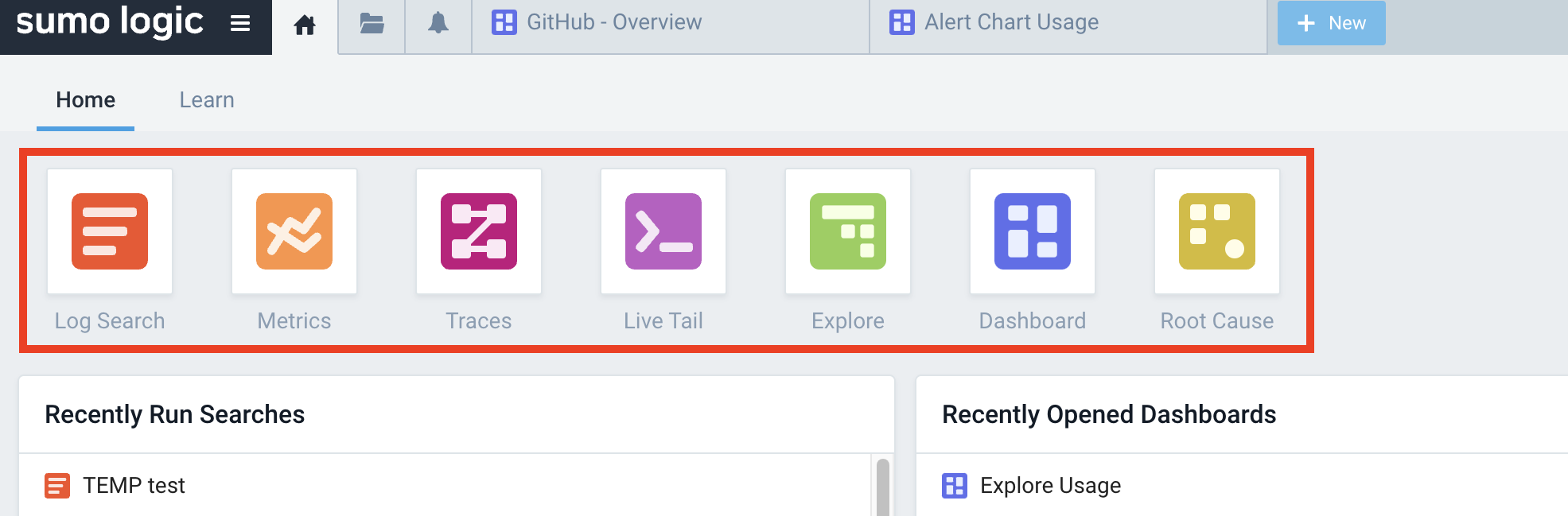Open the TEMP test recent search

pyautogui.click(x=134, y=485)
